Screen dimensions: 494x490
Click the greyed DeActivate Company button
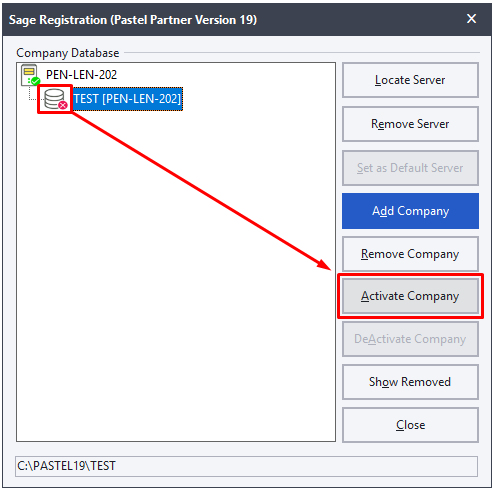[x=410, y=339]
